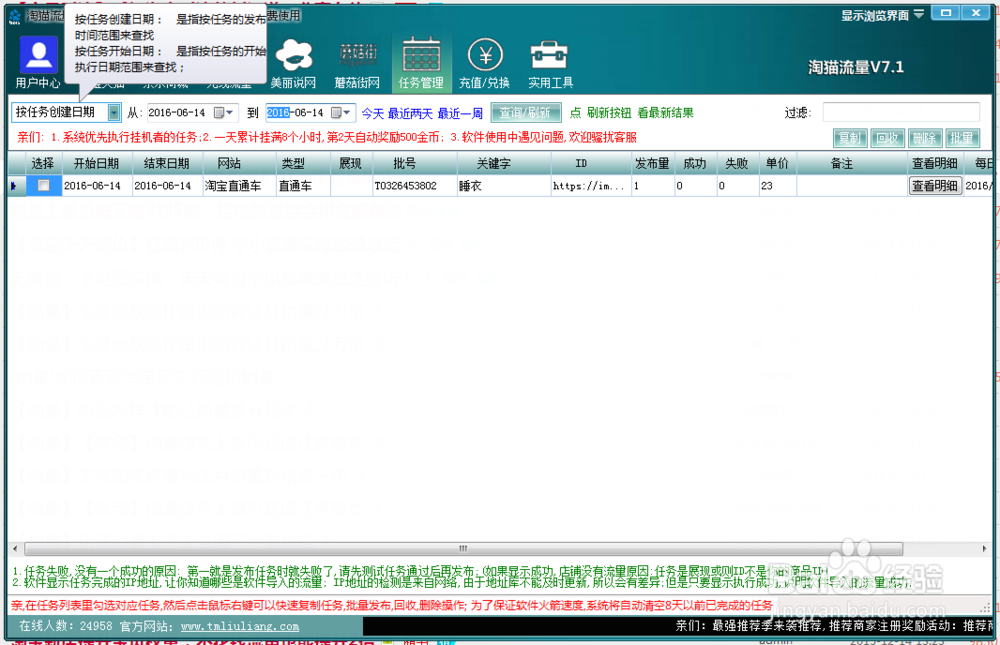Viewport: 1000px width, 645px height.
Task: Open the www.tmliuliang.com website link
Action: 240,626
